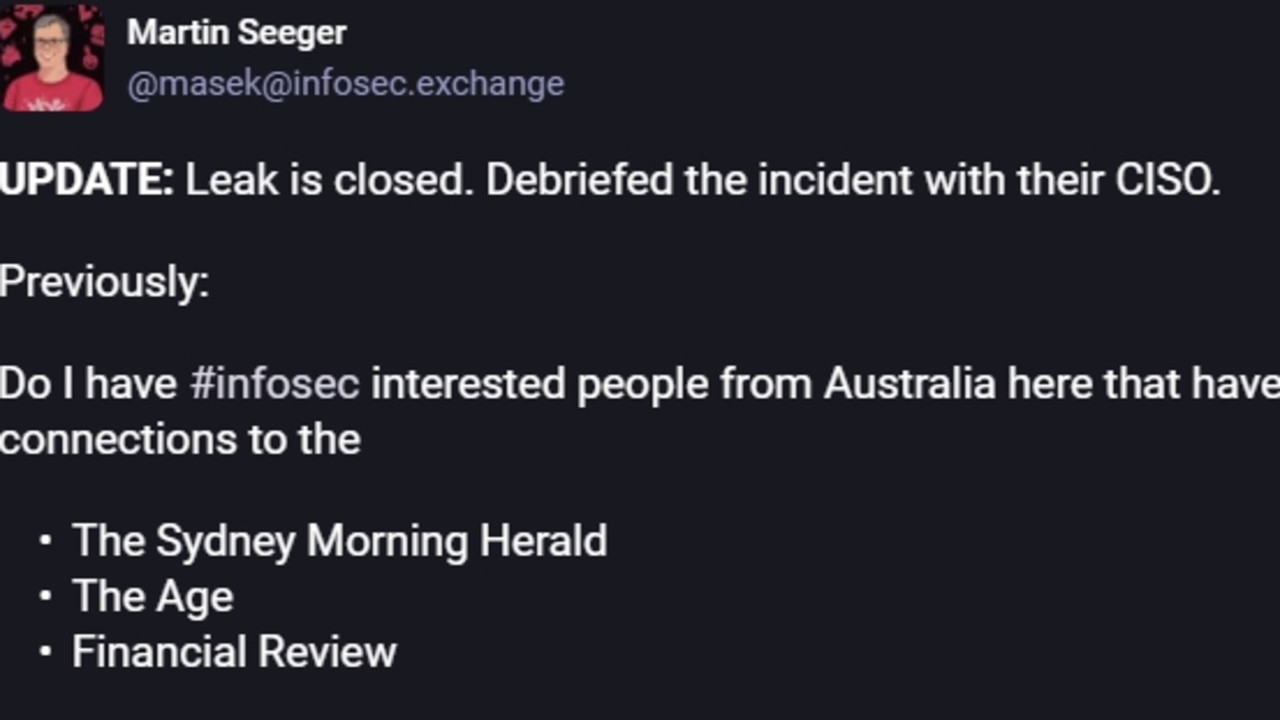Click the 'connections to the' text line
Screen dimensions: 1280x720
(x=180, y=439)
